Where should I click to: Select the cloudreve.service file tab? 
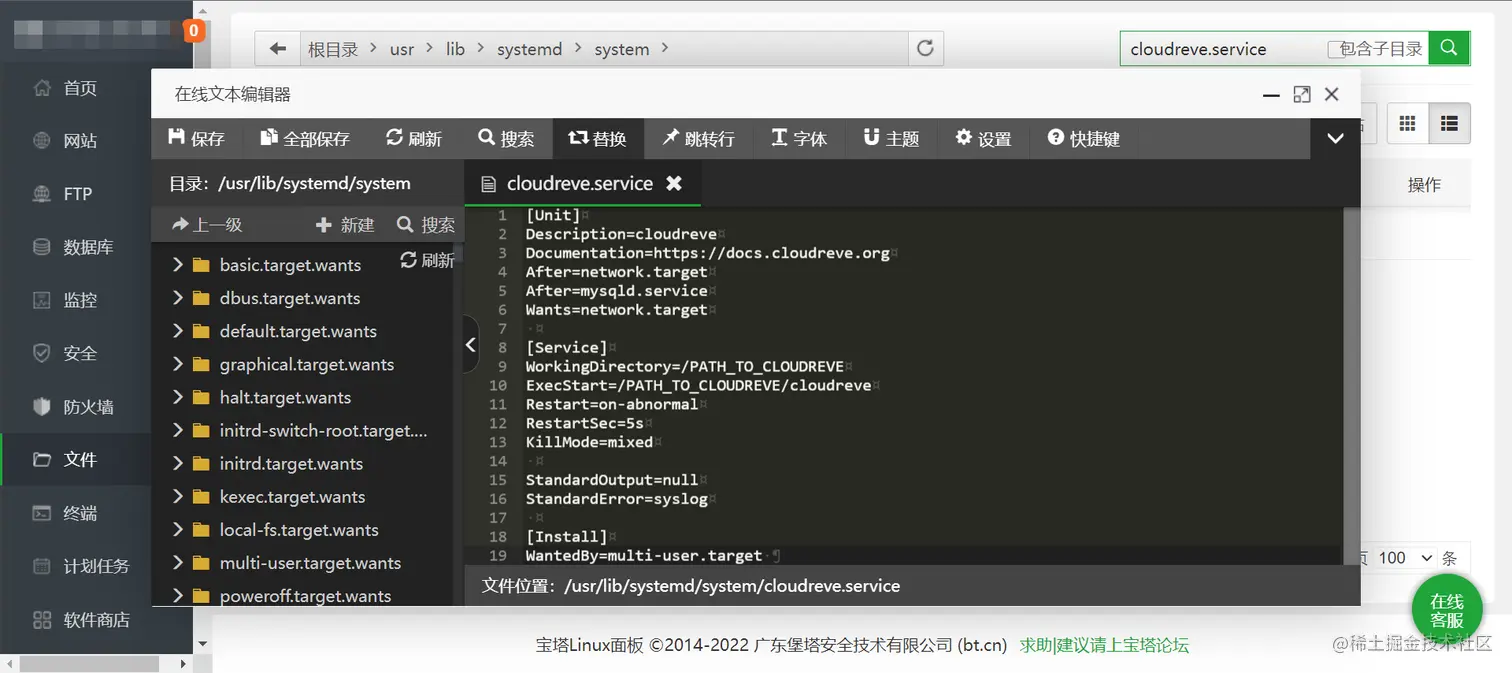click(x=580, y=183)
